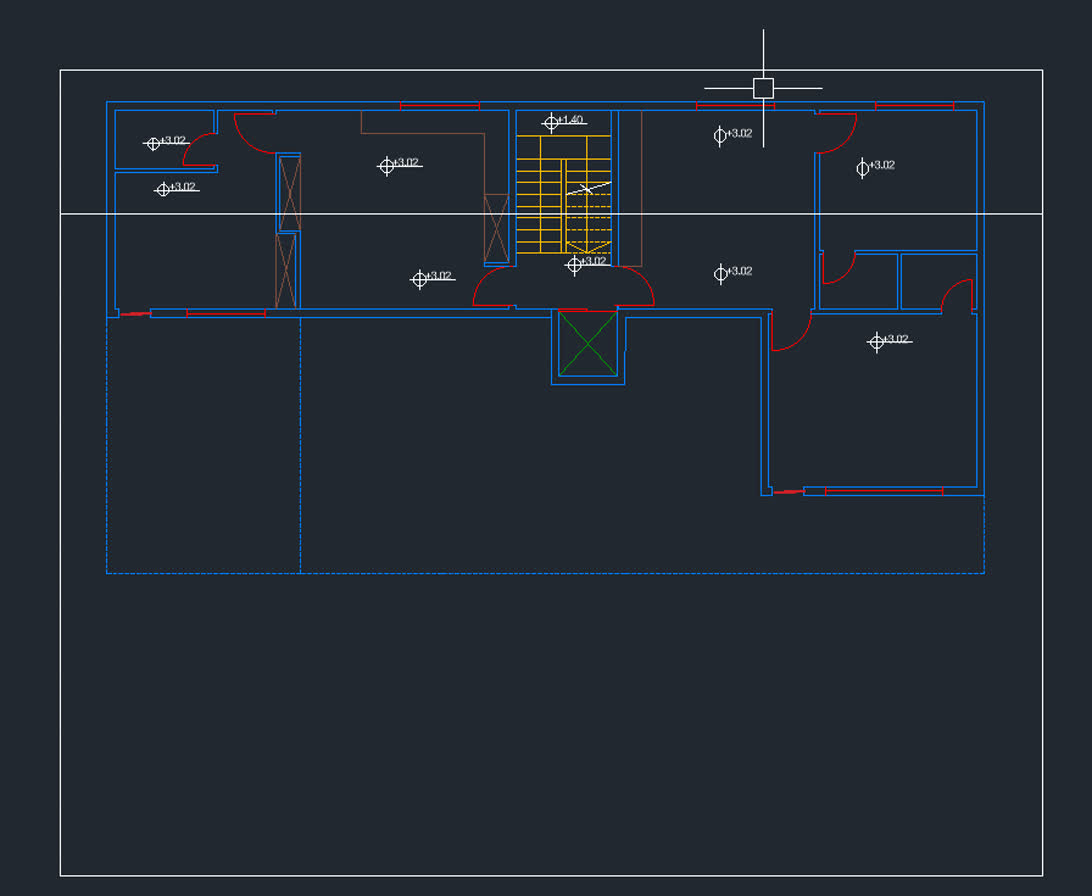
Task: Select +3.02 level marker in top-left small room
Action: pyautogui.click(x=153, y=143)
